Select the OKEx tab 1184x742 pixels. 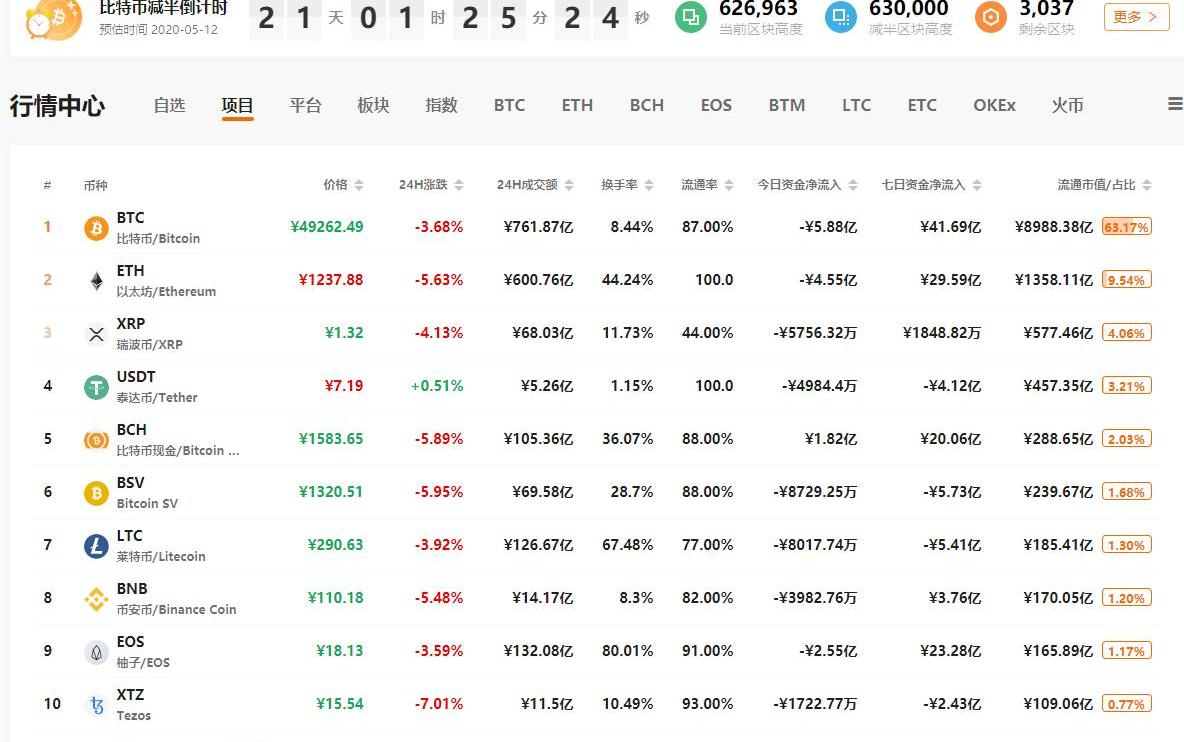pos(994,105)
